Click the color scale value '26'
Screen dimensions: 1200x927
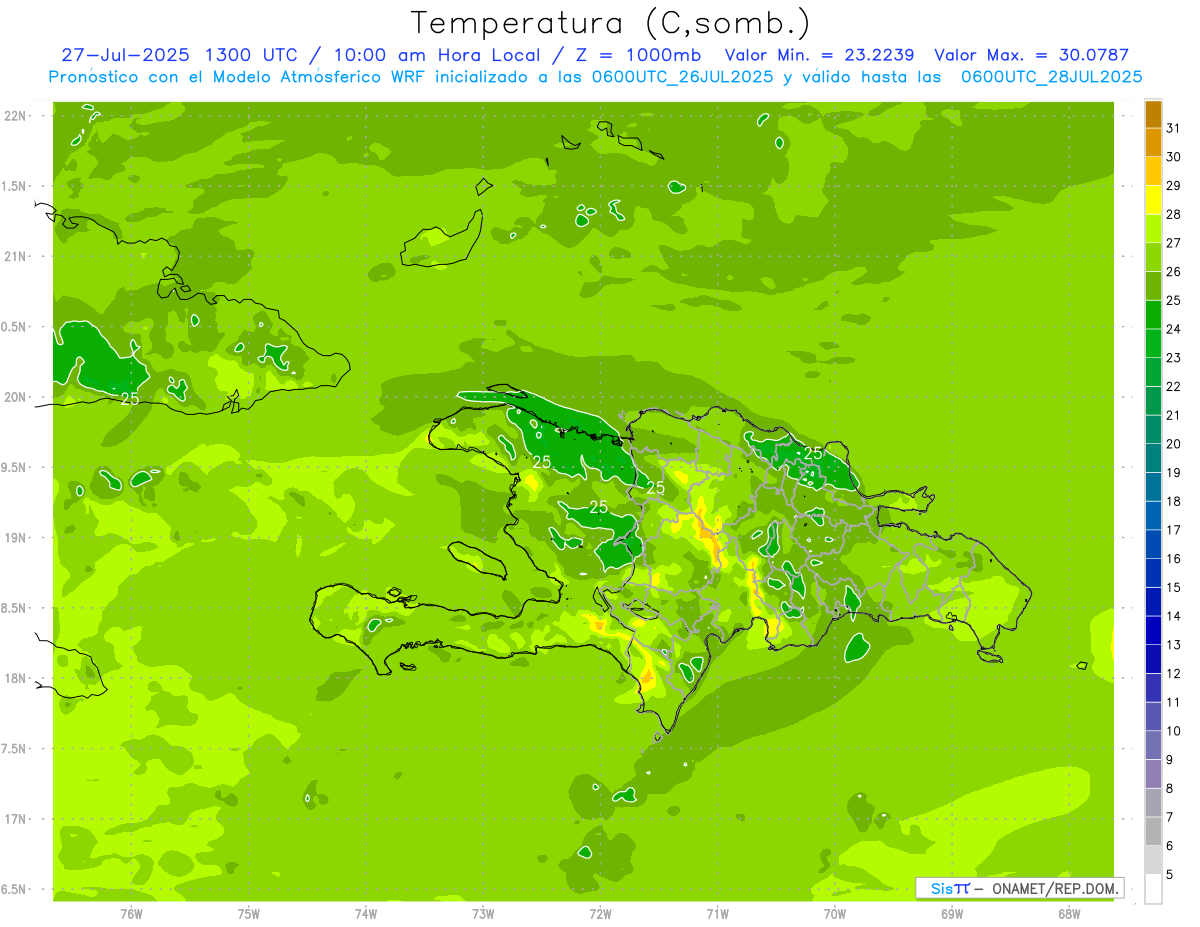pos(1173,272)
